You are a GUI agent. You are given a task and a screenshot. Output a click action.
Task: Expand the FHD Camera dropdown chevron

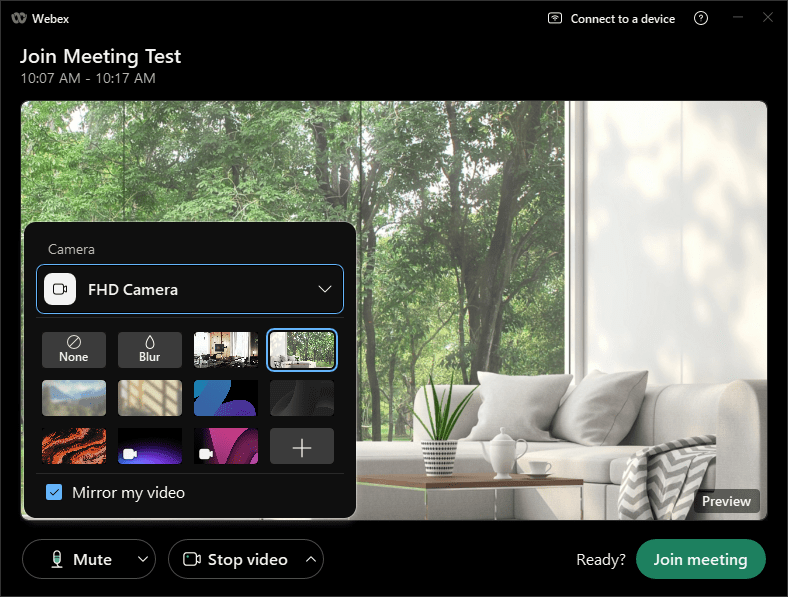[325, 289]
